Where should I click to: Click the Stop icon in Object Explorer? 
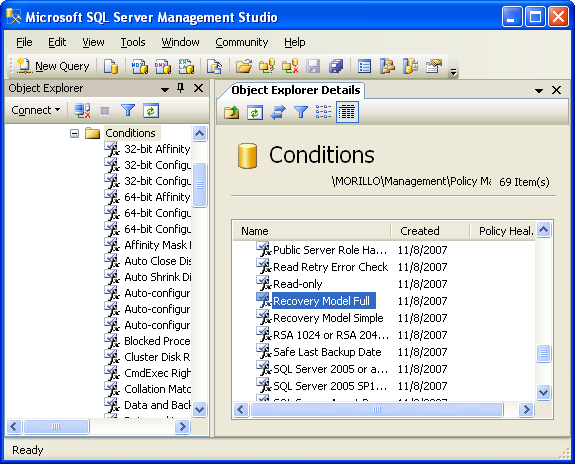(x=105, y=110)
